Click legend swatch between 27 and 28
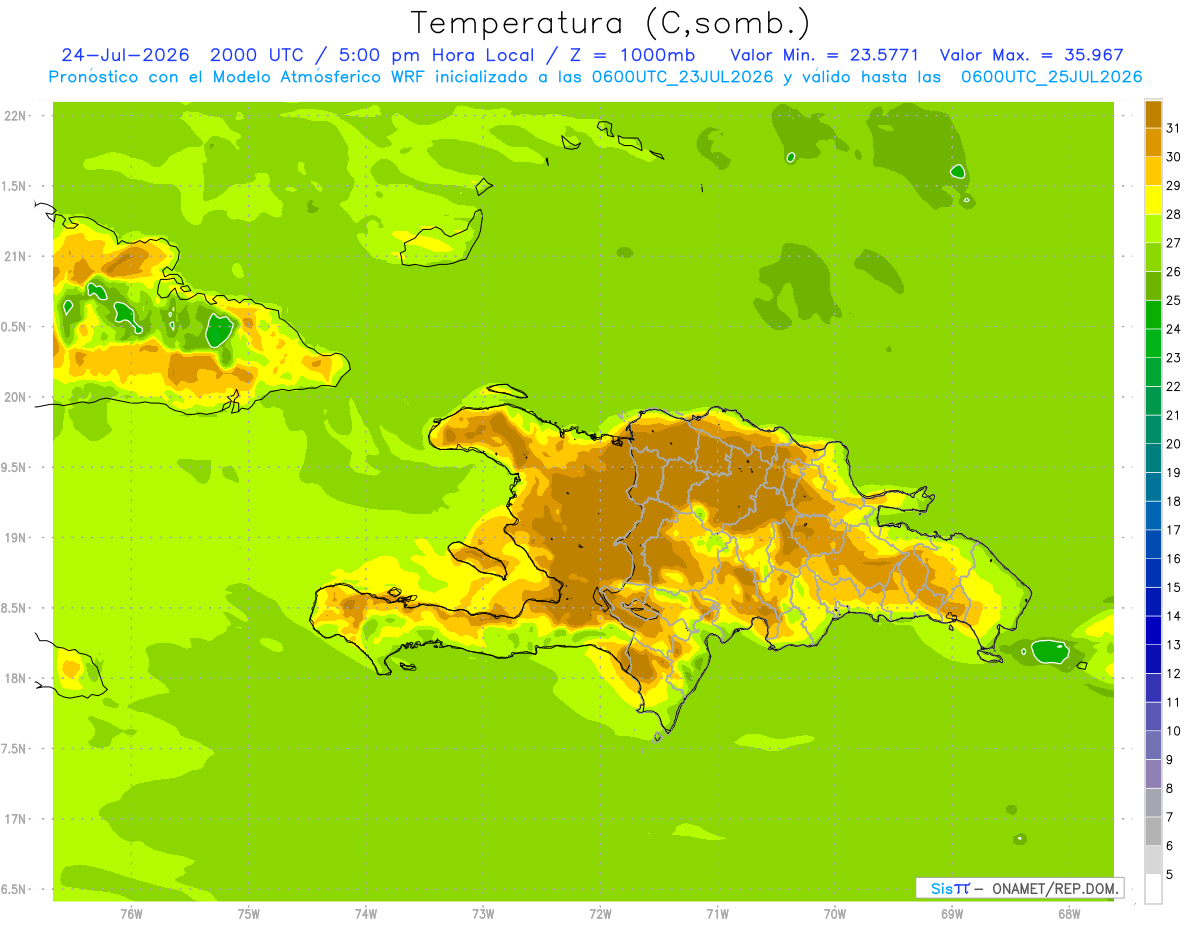Viewport: 1200px width, 927px height. click(x=1154, y=228)
